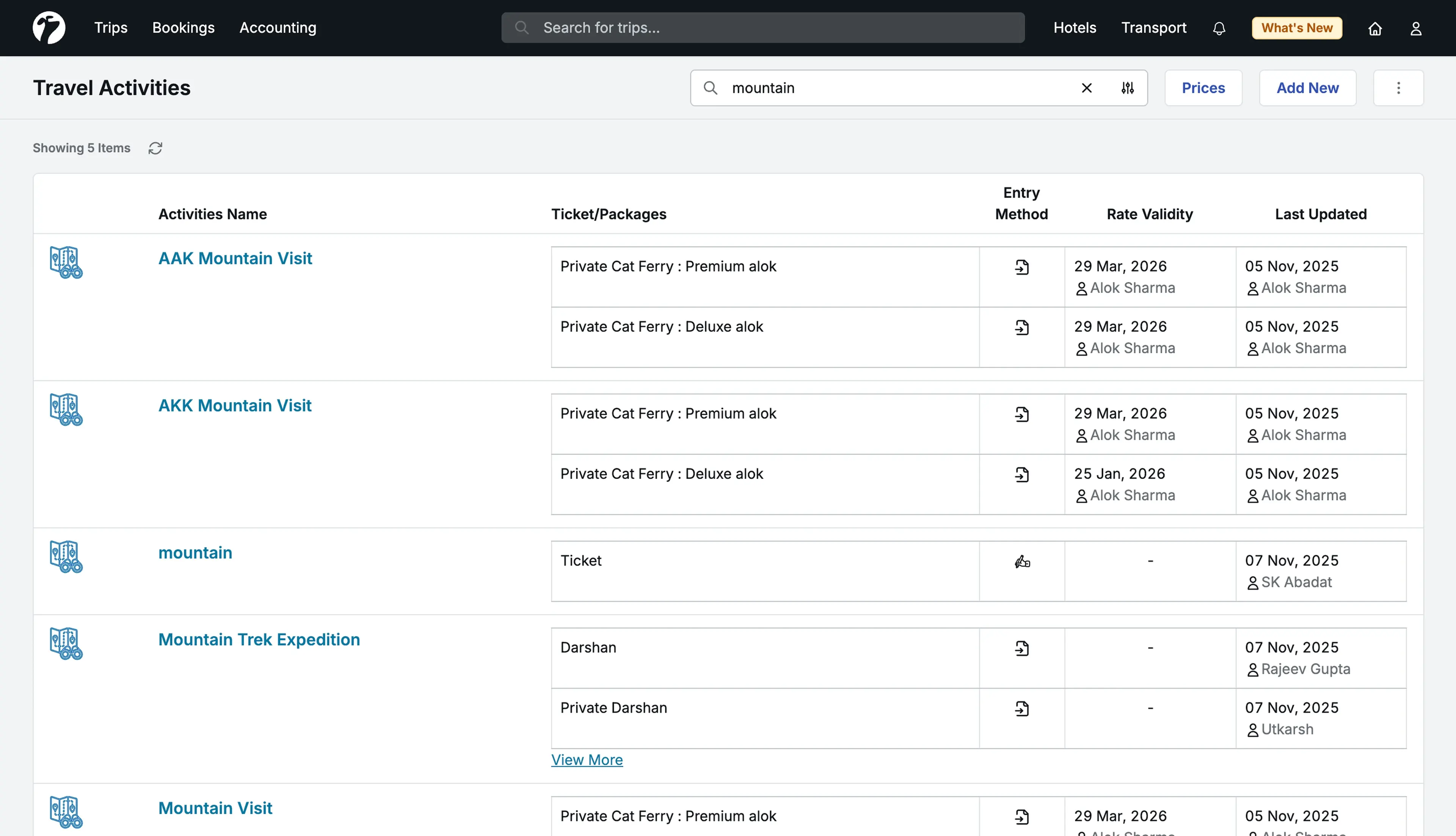Screen dimensions: 1456x836
Task: Open the Bookings menu
Action: (x=183, y=28)
